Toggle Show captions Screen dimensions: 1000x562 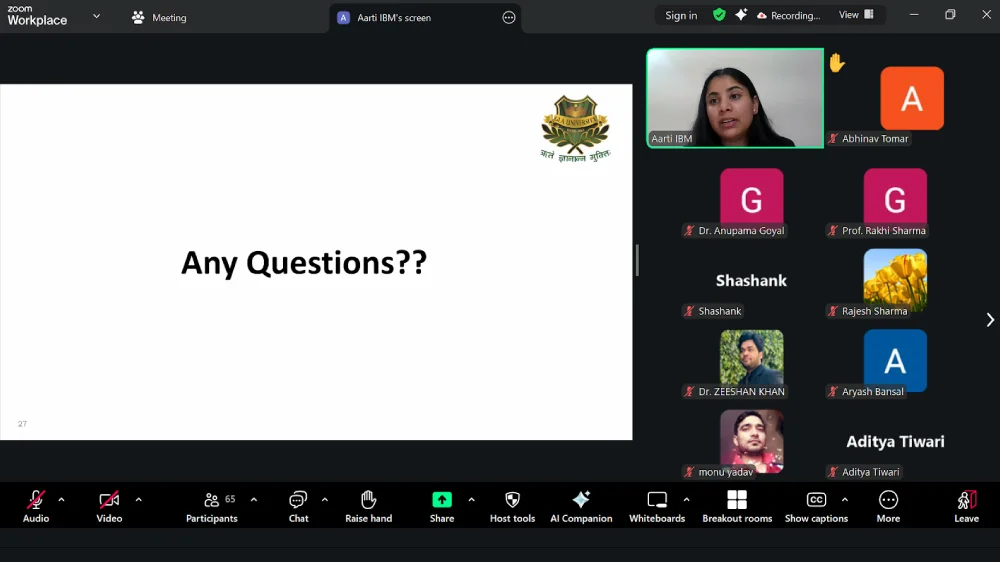point(816,505)
